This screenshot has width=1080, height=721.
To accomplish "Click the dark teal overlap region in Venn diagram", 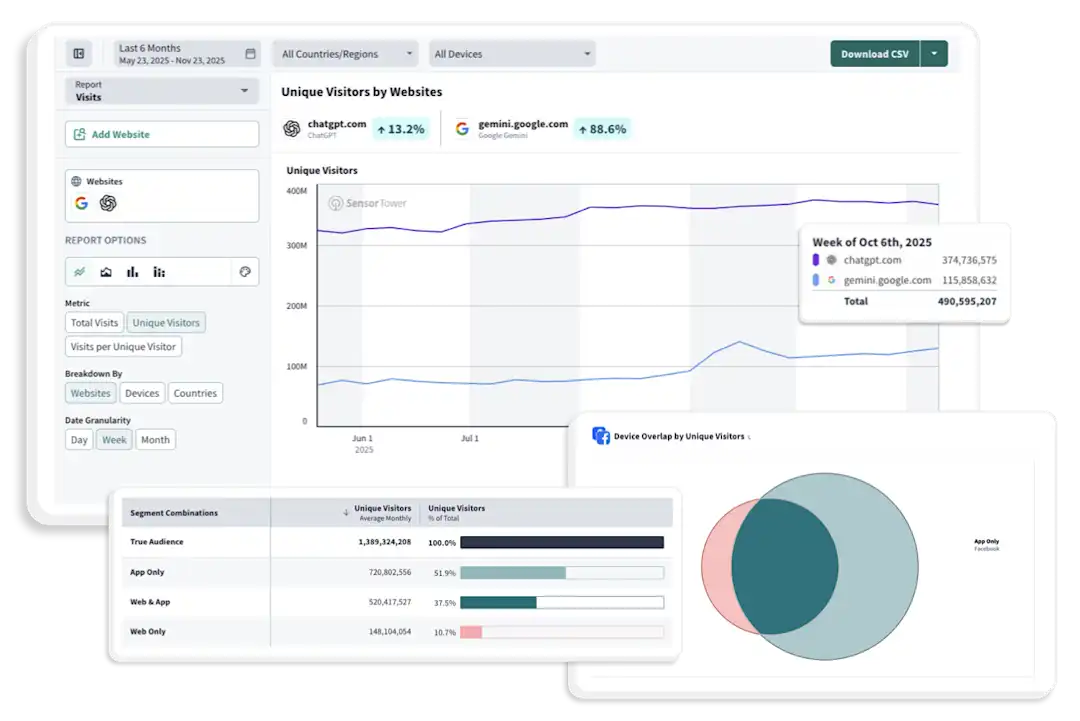I will (x=785, y=567).
